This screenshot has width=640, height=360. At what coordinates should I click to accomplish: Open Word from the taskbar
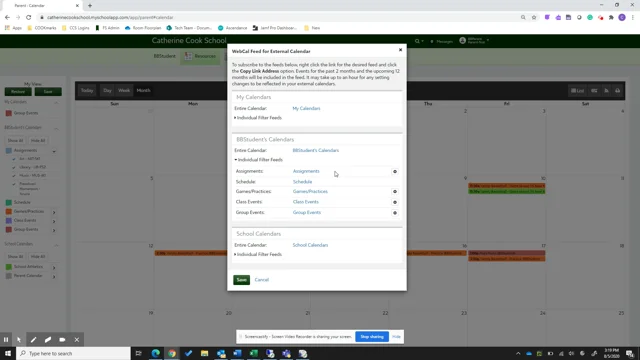coord(237,353)
